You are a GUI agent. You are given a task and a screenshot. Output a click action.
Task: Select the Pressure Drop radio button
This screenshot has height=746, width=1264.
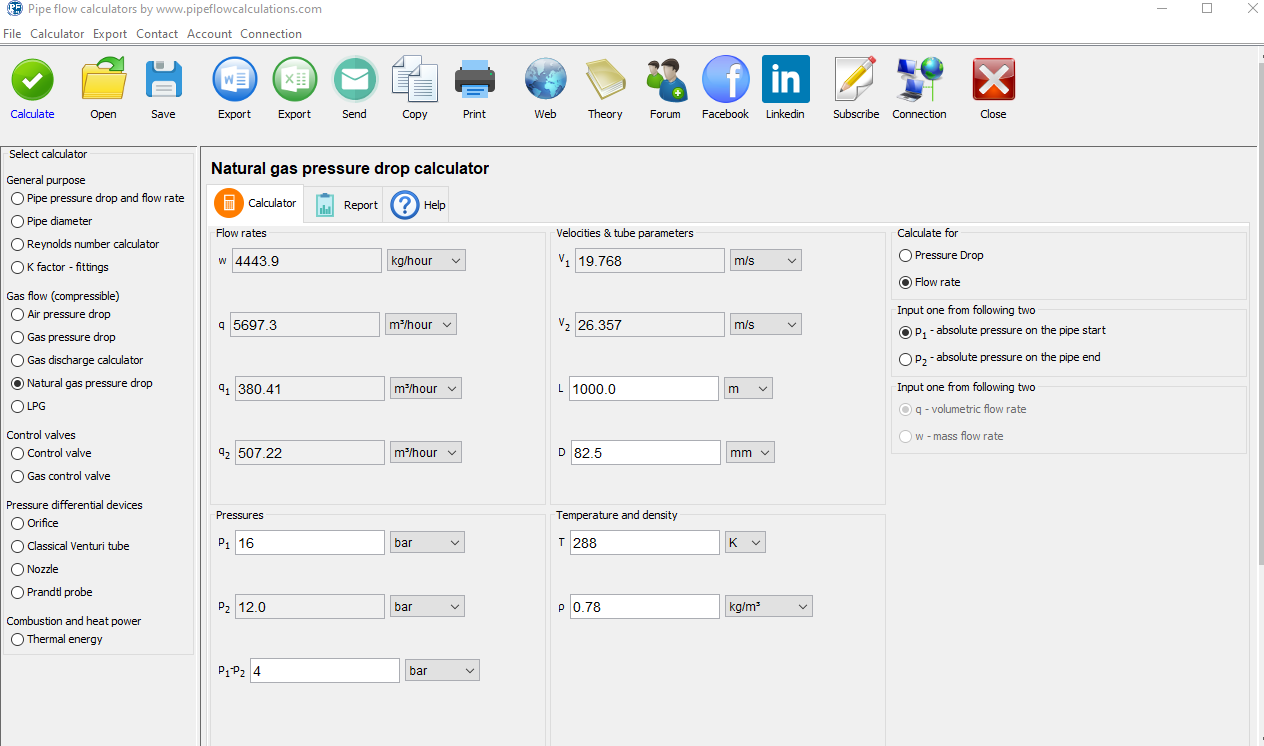point(906,255)
